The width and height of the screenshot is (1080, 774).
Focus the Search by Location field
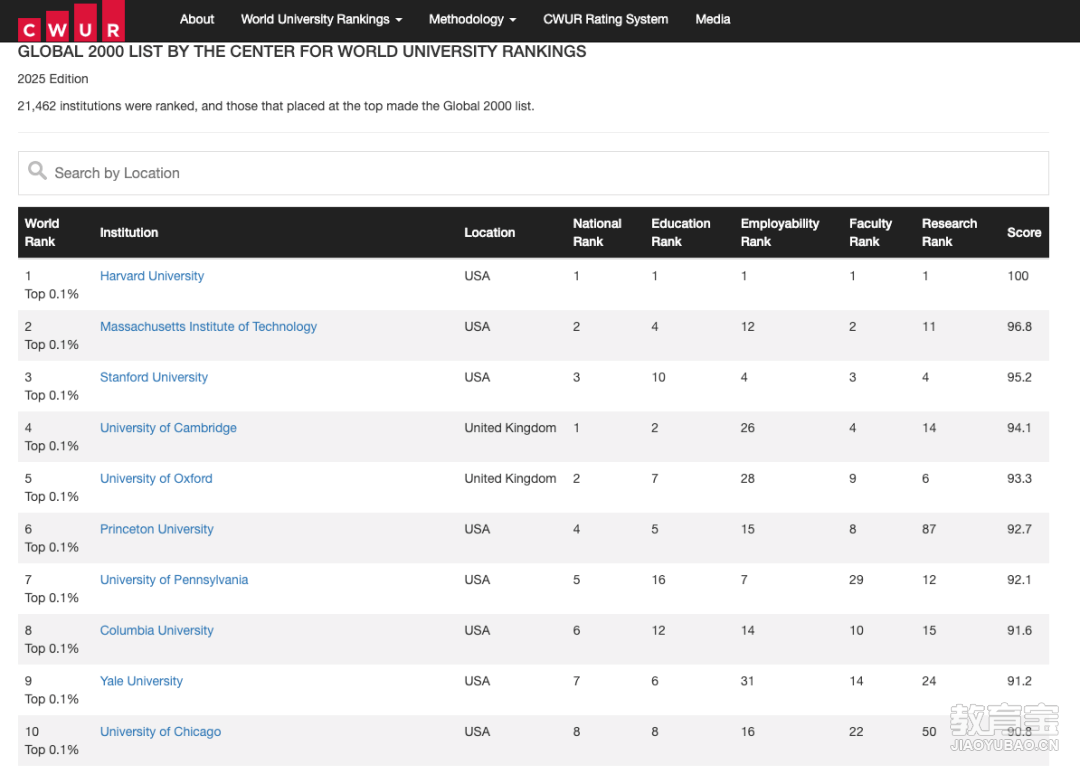(x=533, y=173)
